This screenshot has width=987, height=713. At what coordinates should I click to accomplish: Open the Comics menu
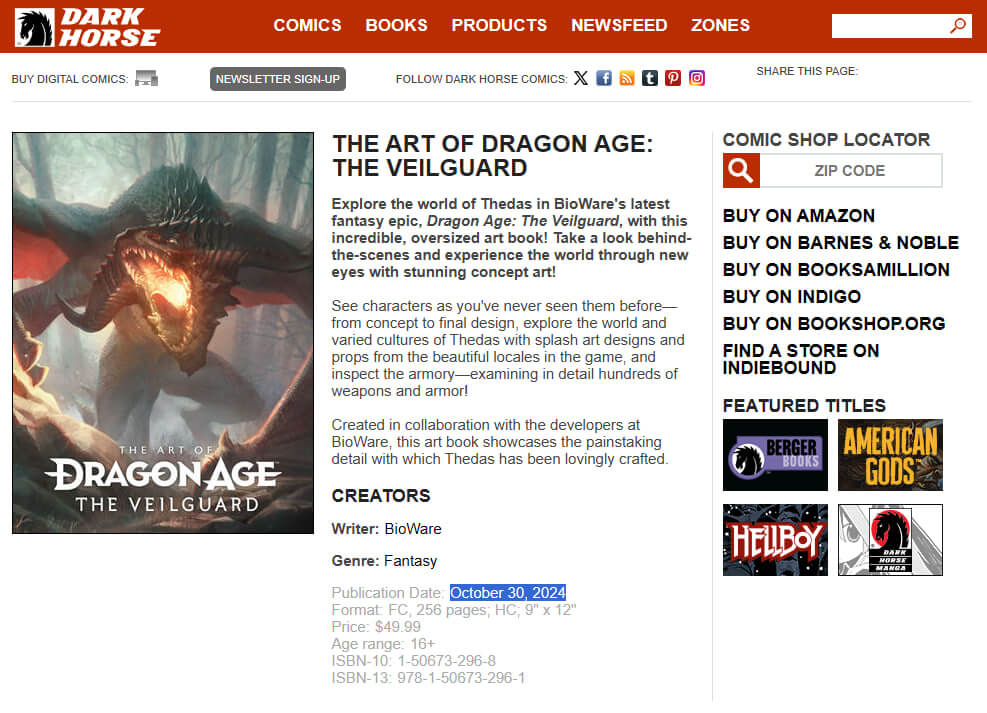(307, 25)
